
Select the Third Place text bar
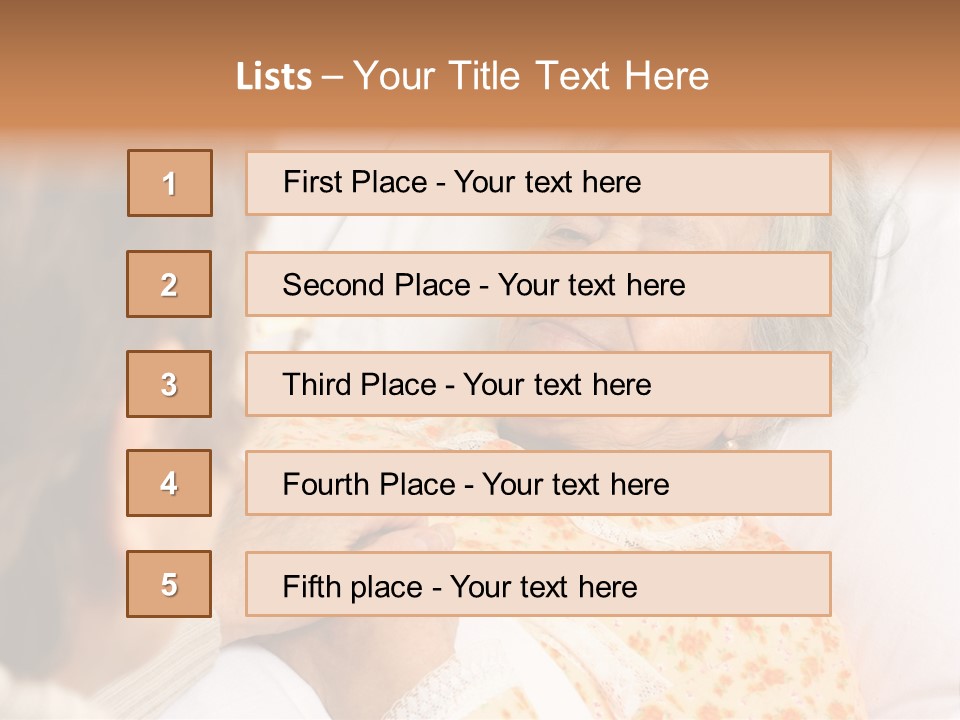538,384
